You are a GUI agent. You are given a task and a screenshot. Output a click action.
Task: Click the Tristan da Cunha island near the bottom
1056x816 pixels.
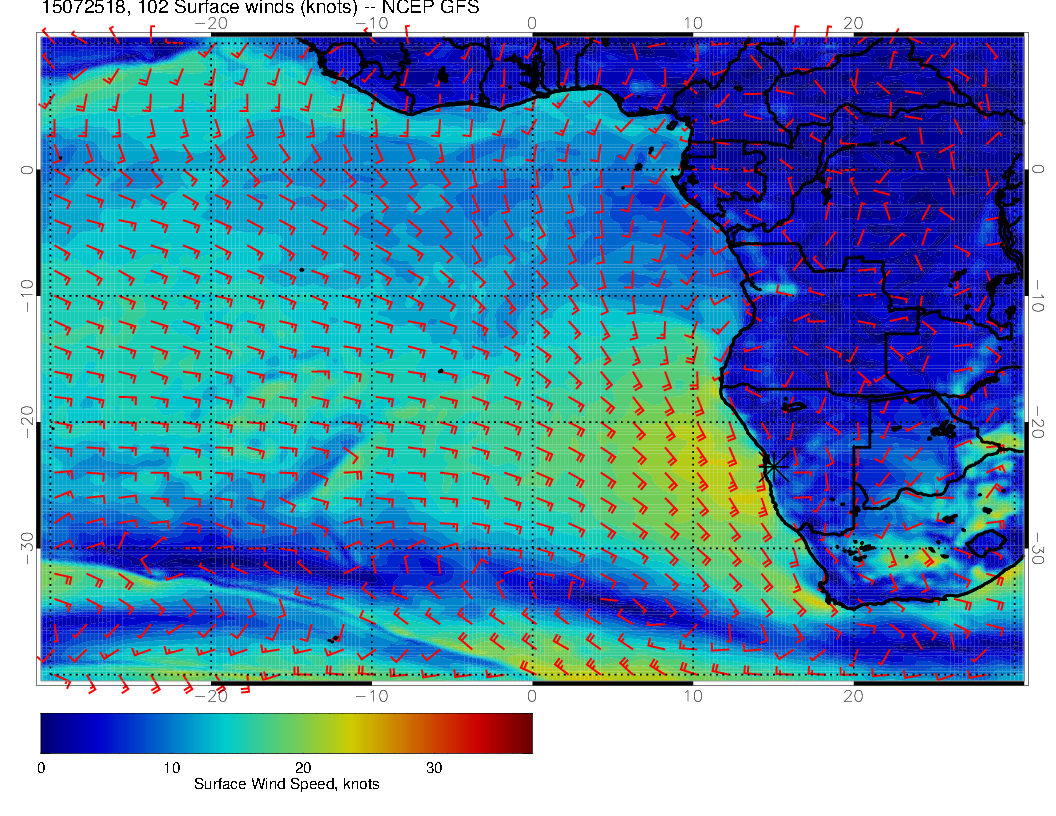(335, 636)
